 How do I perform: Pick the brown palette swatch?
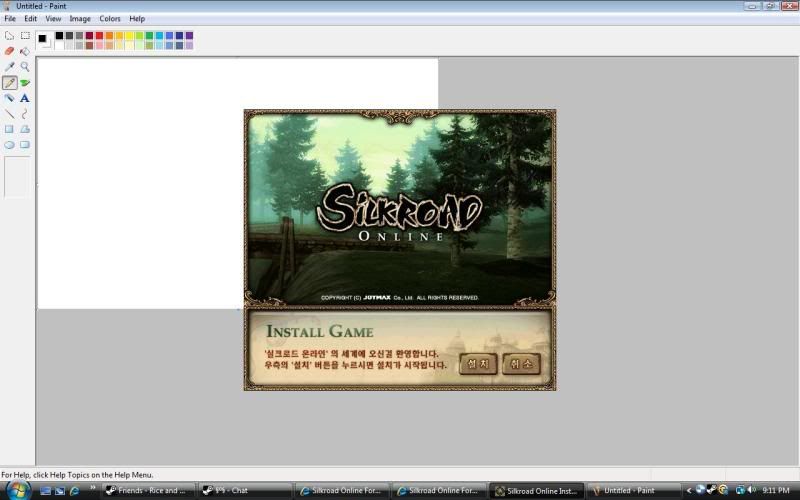(x=89, y=45)
